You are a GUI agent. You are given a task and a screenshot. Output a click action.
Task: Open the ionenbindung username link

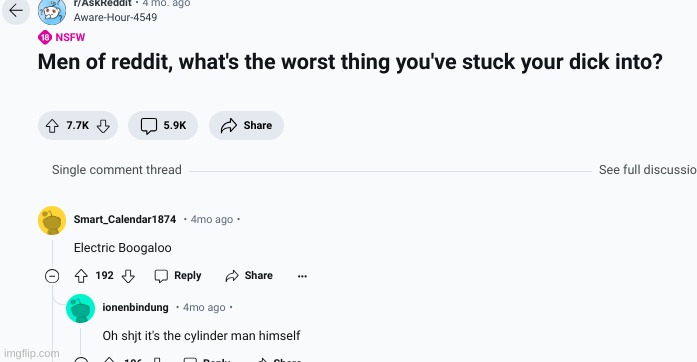coord(136,307)
